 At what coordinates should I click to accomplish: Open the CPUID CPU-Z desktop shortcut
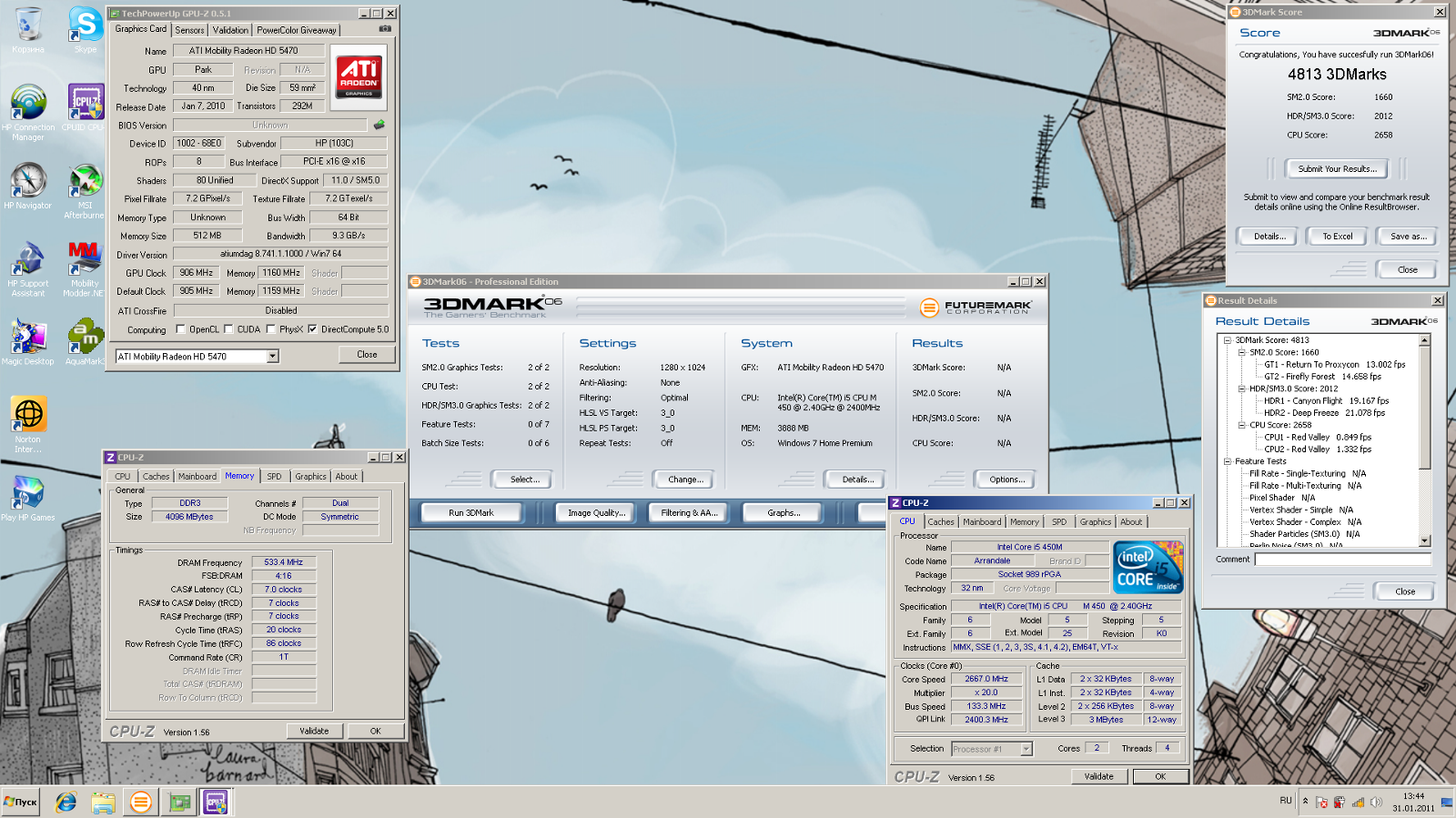(x=85, y=107)
